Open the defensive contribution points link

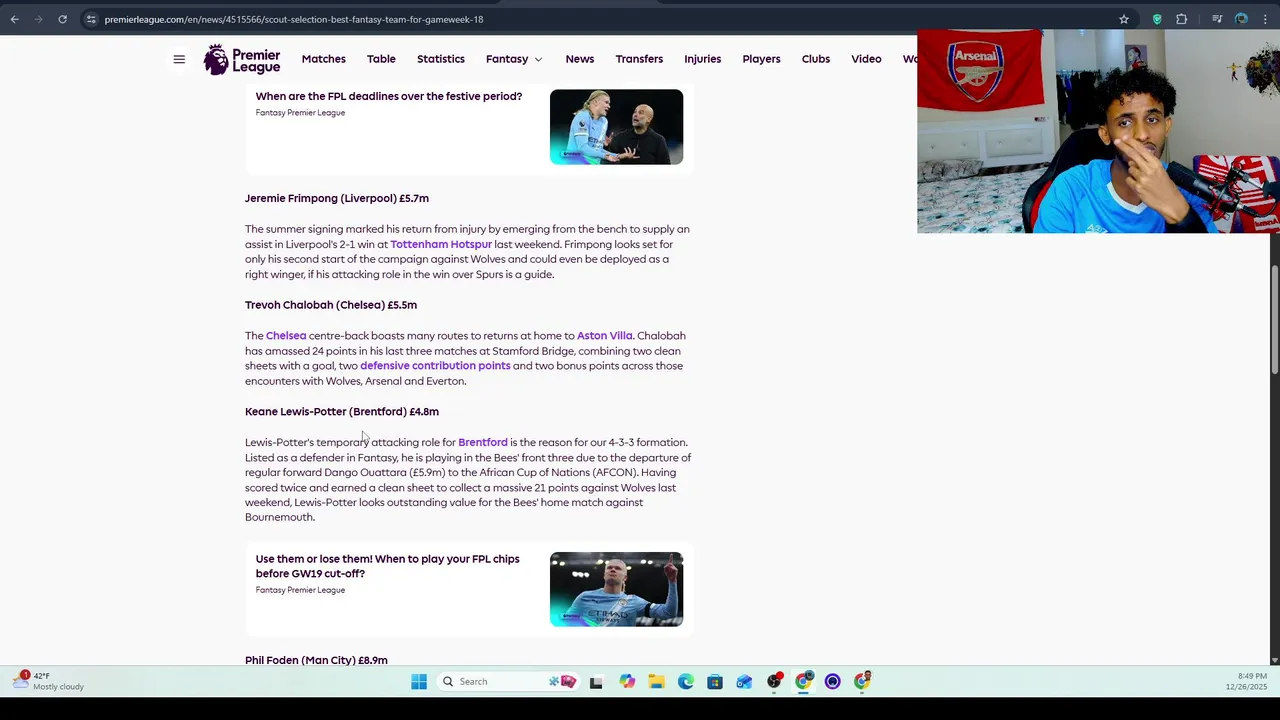[x=435, y=366]
